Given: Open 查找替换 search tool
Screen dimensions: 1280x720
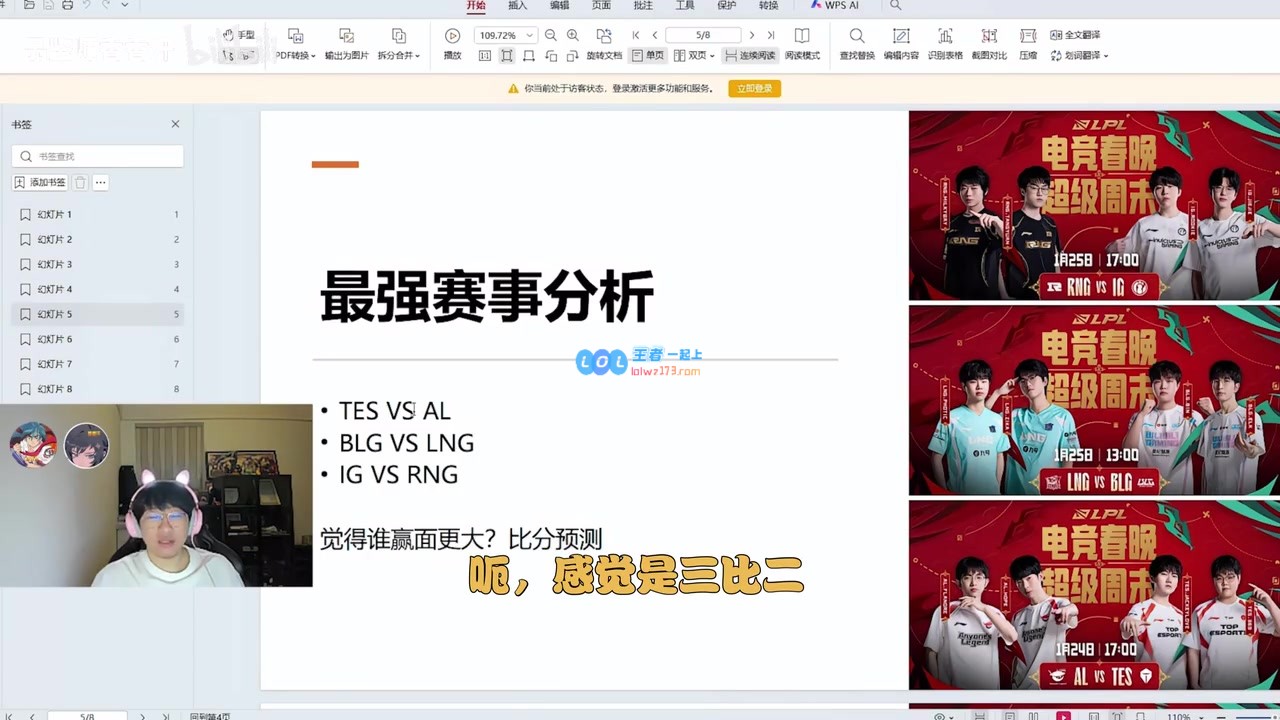Looking at the screenshot, I should [857, 36].
